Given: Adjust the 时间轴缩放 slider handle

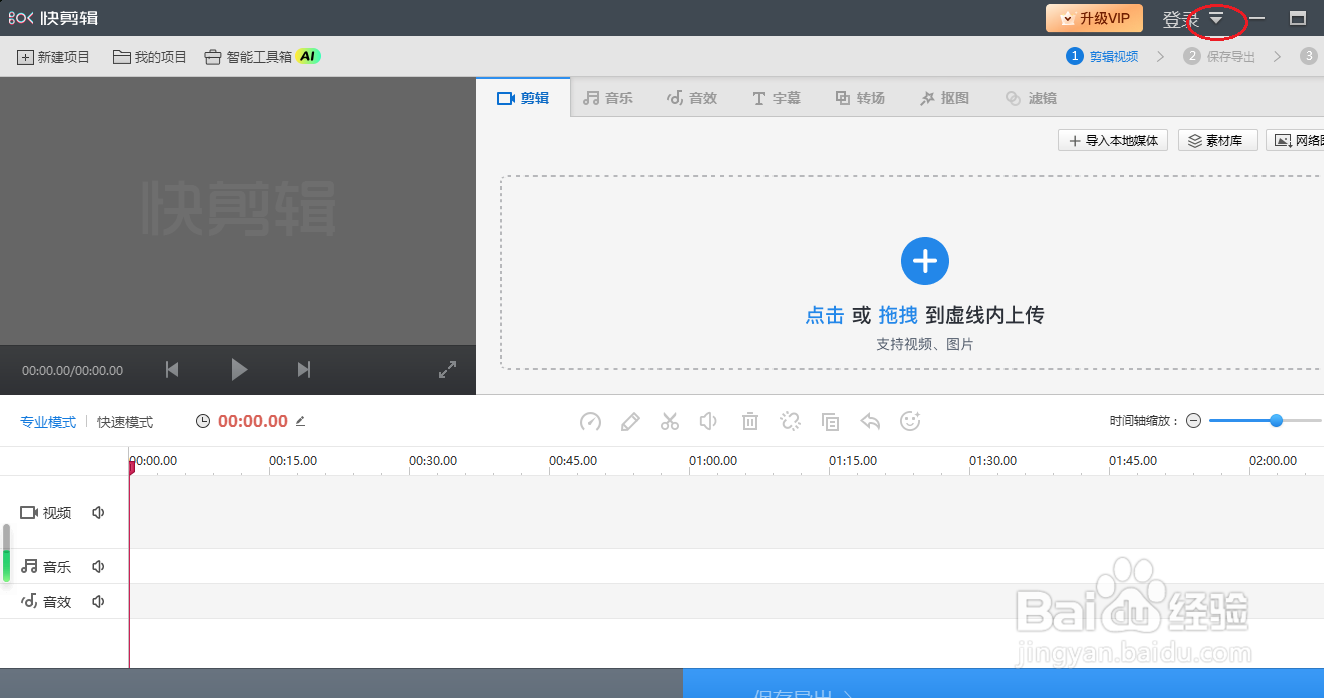Looking at the screenshot, I should tap(1276, 421).
